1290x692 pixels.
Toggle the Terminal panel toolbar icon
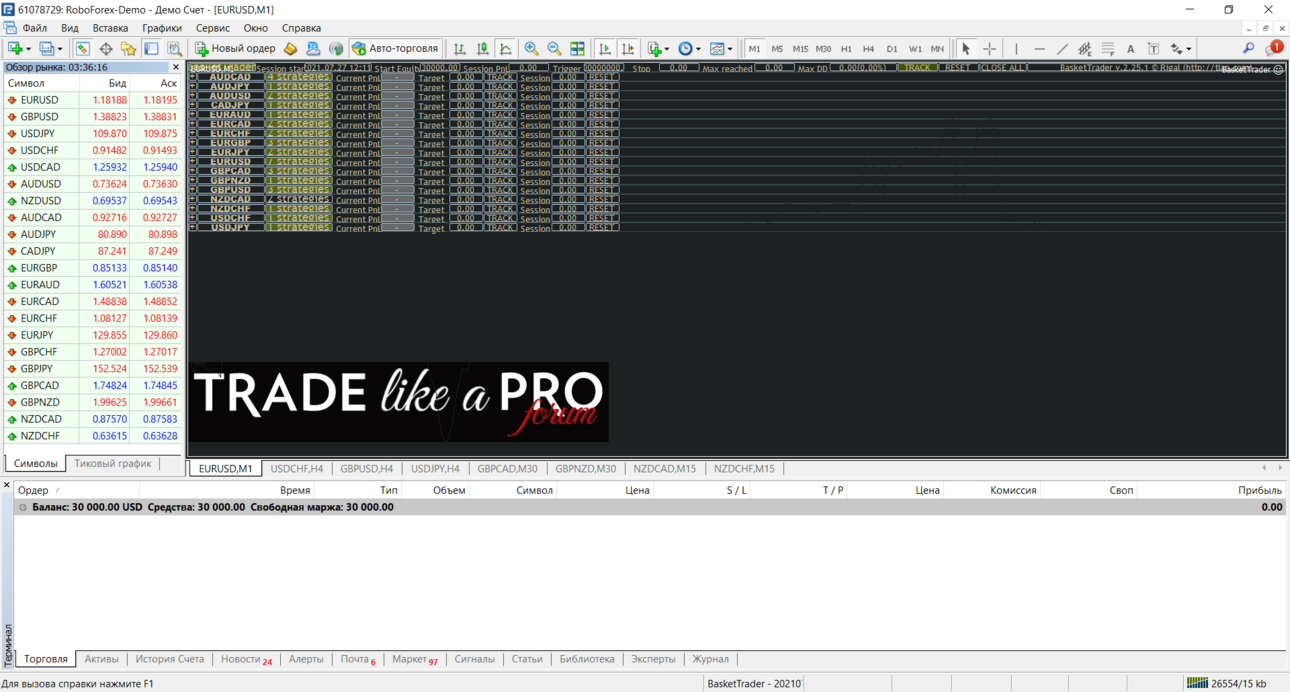click(x=151, y=48)
